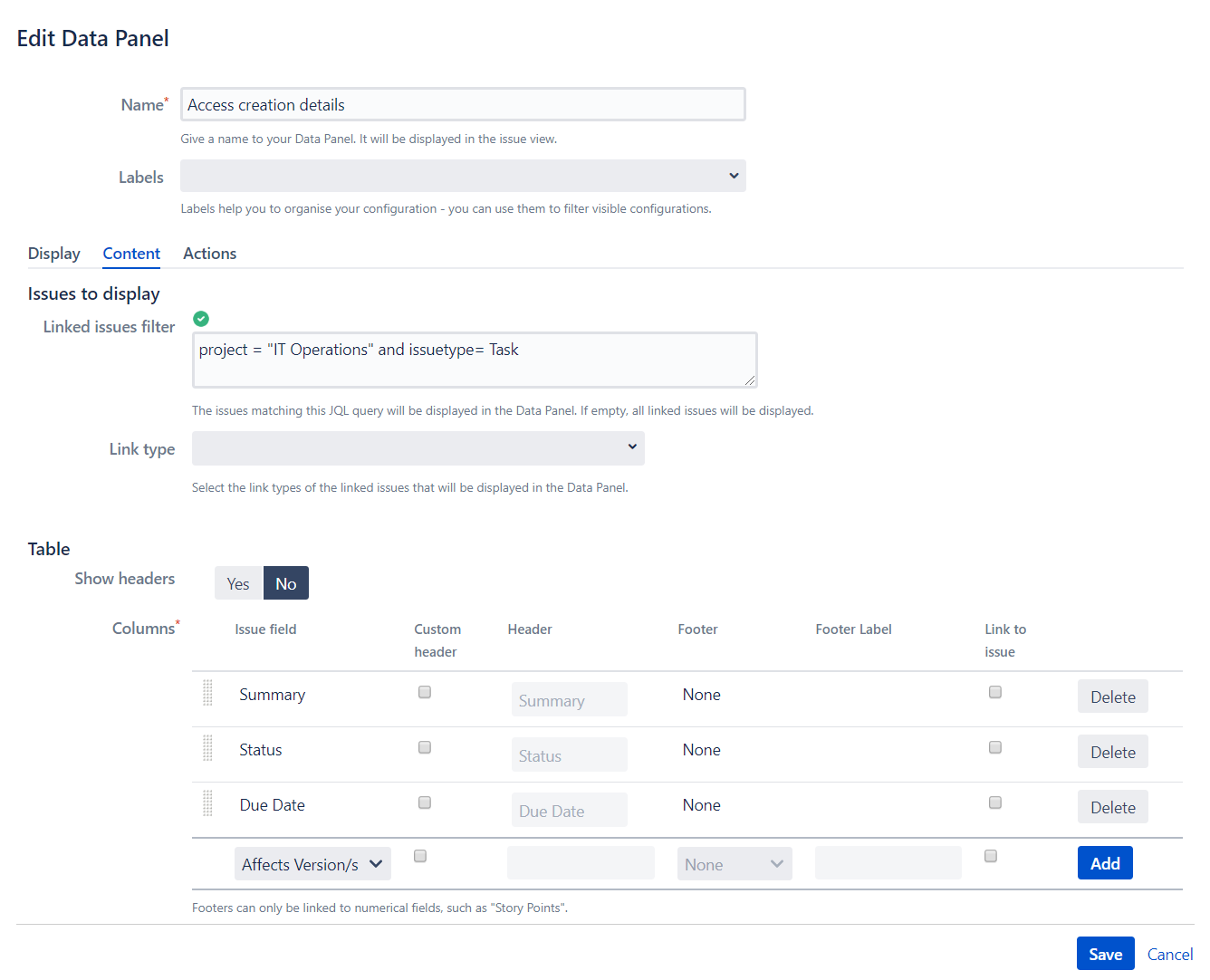
Task: Click the drag handle for Status row
Action: click(x=207, y=748)
